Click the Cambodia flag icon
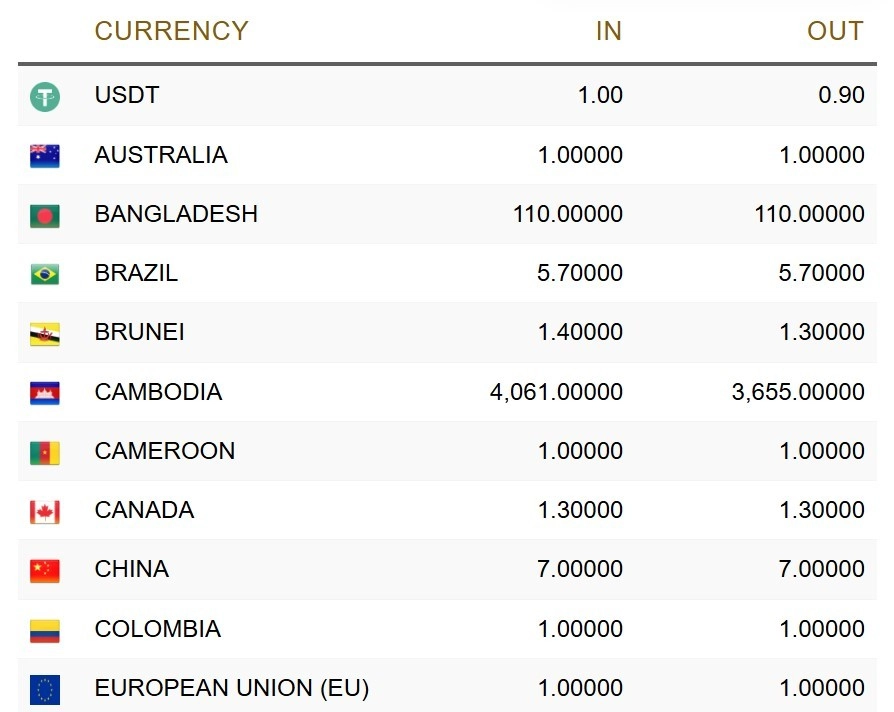894x712 pixels. (x=45, y=392)
